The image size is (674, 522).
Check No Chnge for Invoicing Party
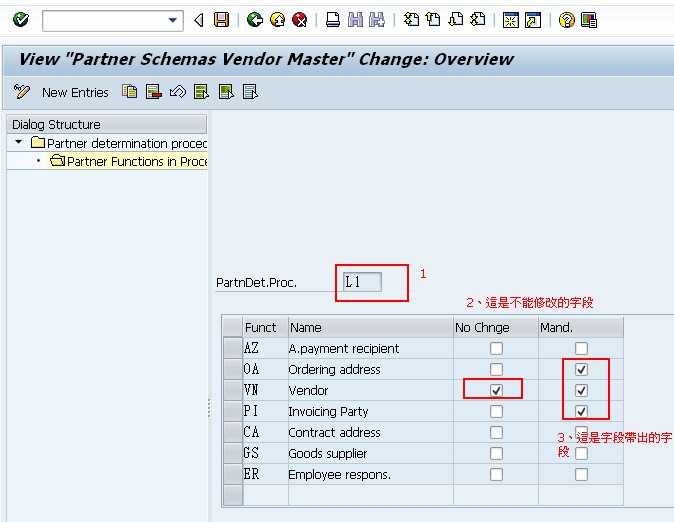(496, 411)
